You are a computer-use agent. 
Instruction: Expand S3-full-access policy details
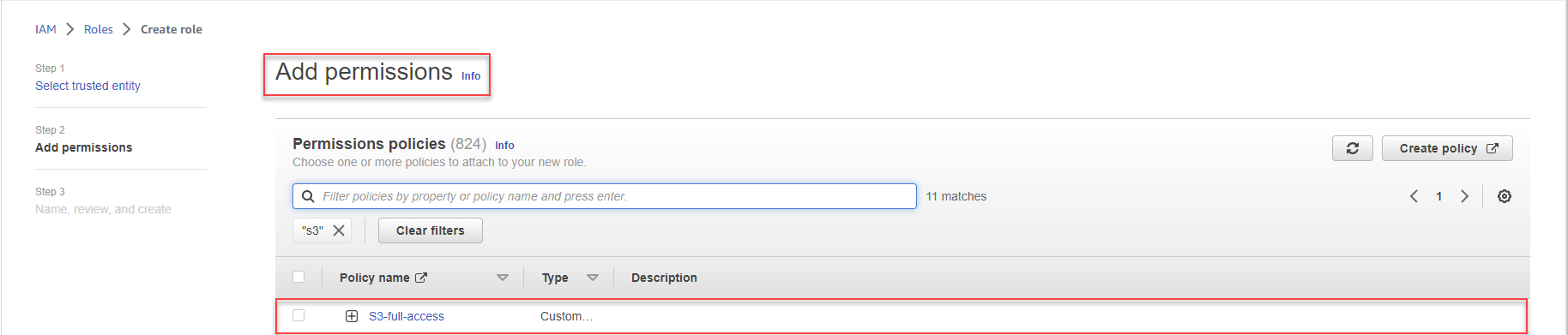tap(352, 316)
